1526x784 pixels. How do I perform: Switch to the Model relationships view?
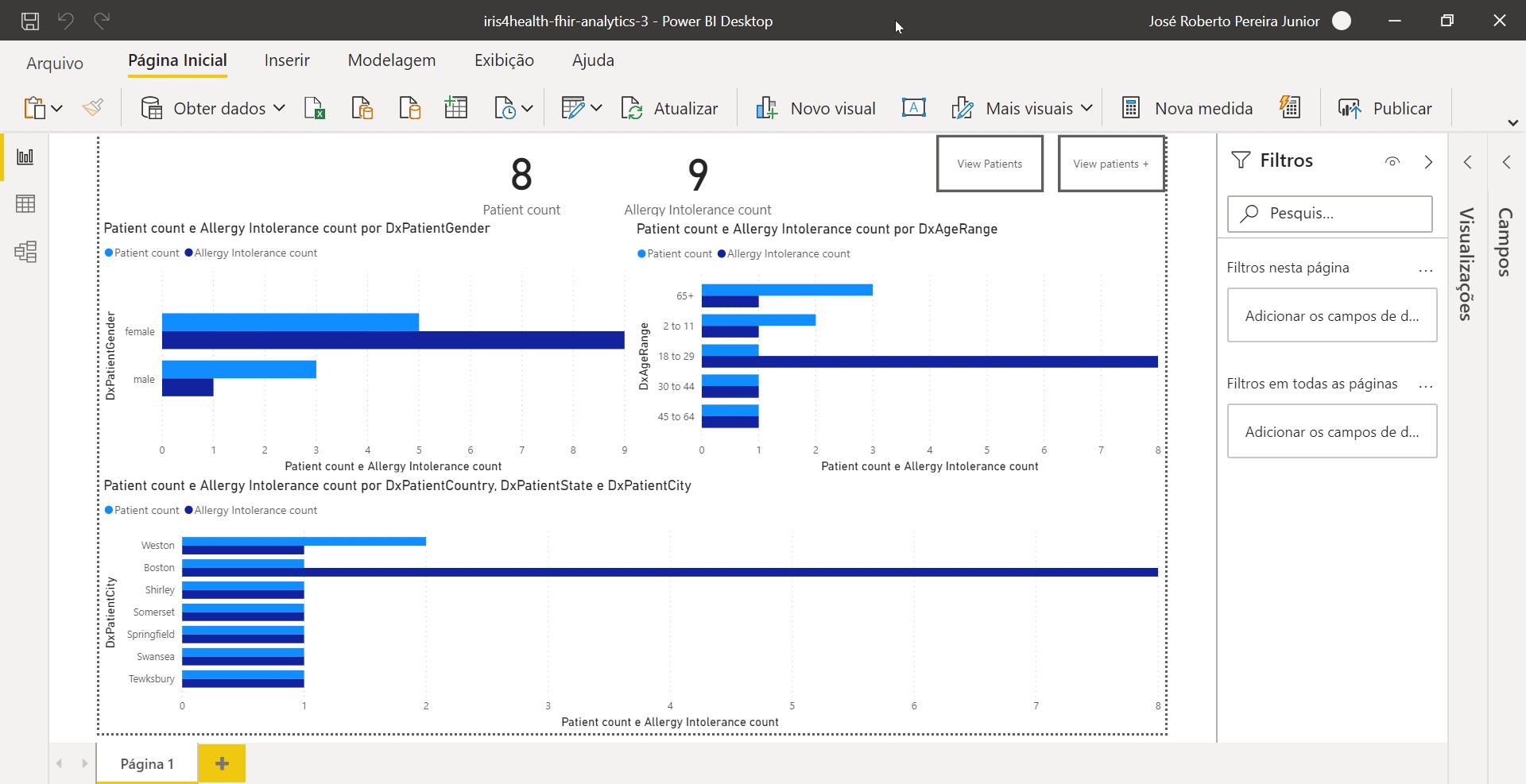click(25, 252)
